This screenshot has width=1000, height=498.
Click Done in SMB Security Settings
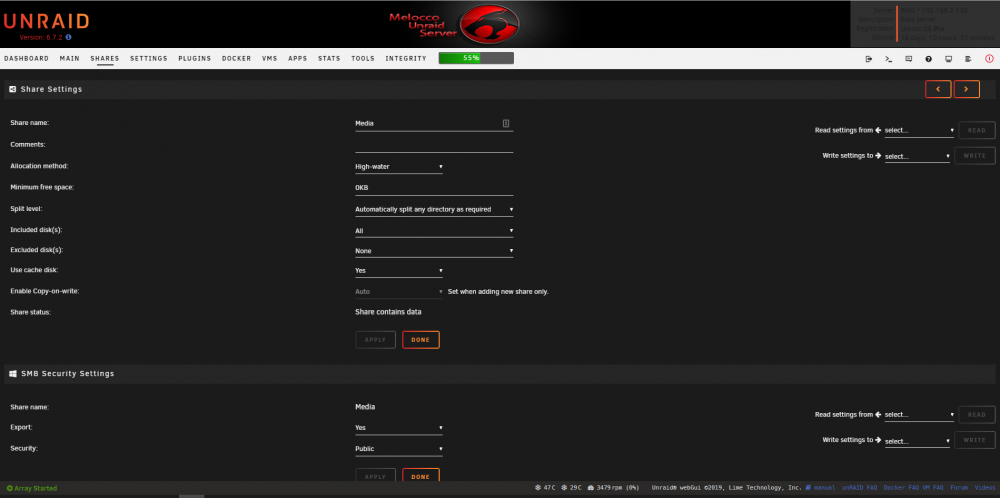pos(421,476)
